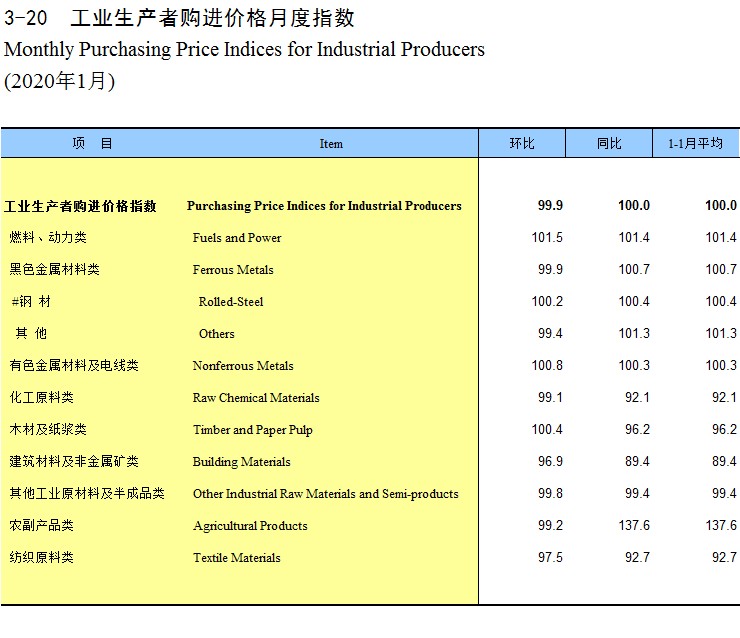Image resolution: width=740 pixels, height=638 pixels.
Task: Click 环比 value 100.8 for Nonferrous Metals
Action: coord(547,365)
